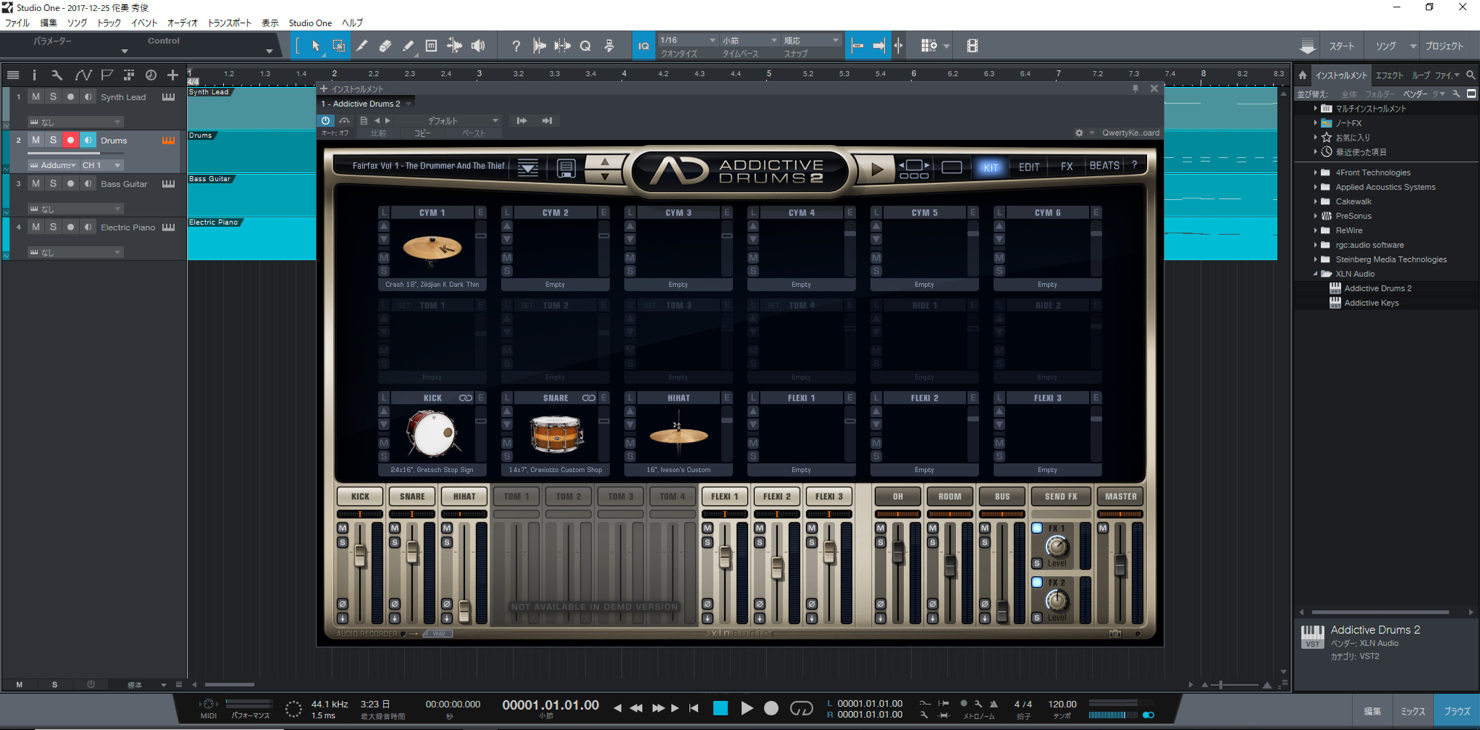Viewport: 1480px width, 730px height.
Task: Open the video player film icon
Action: click(972, 46)
